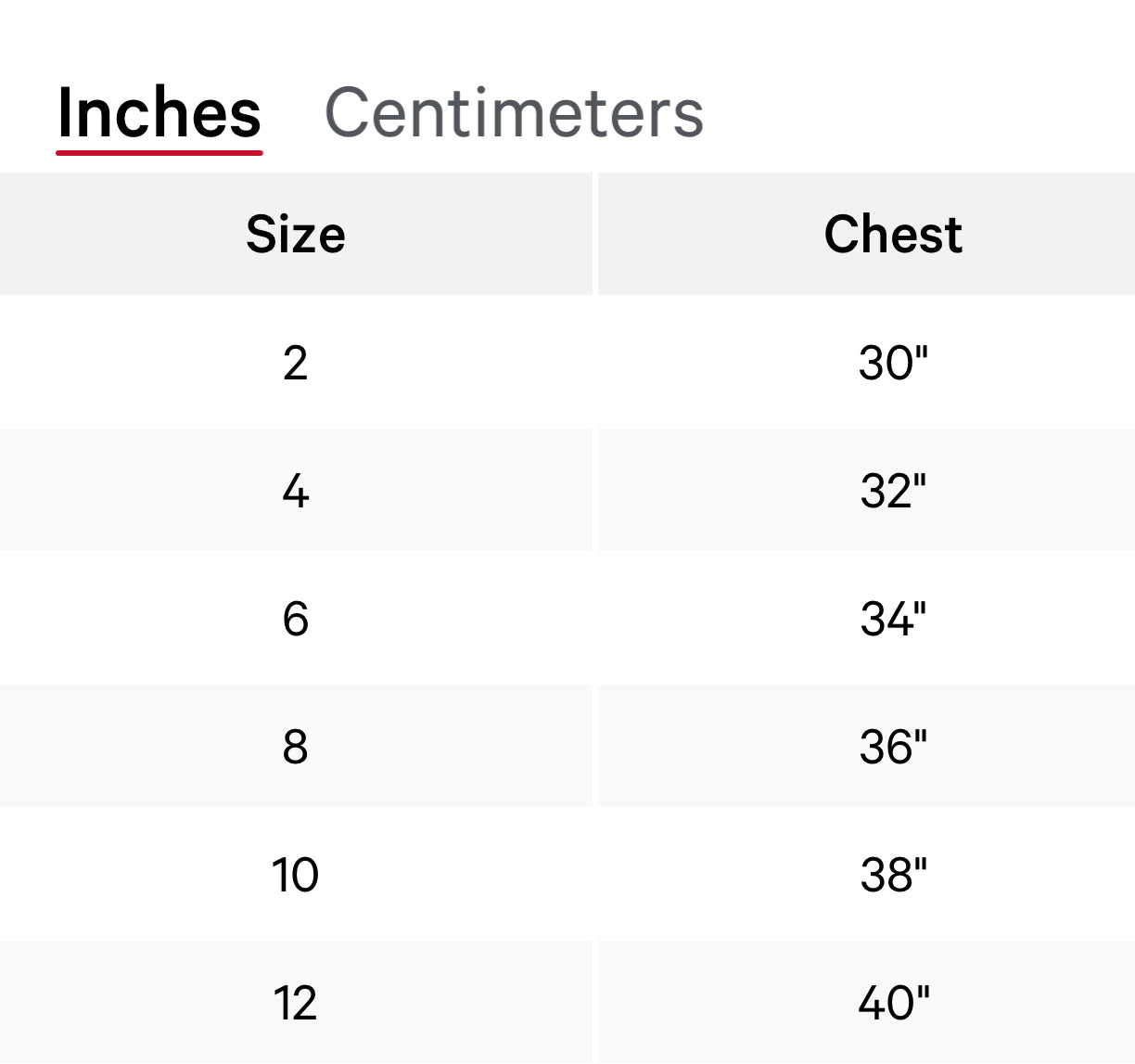Click the digit 3 in 36" chest
1135x1064 pixels.
[874, 746]
